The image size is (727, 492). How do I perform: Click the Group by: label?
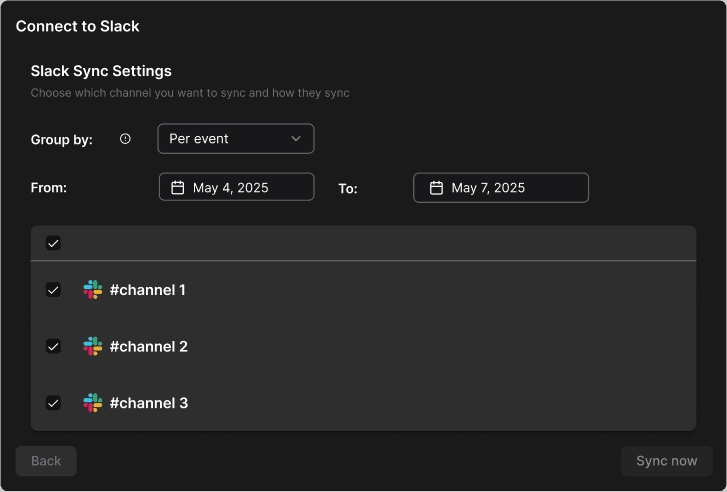click(x=62, y=140)
